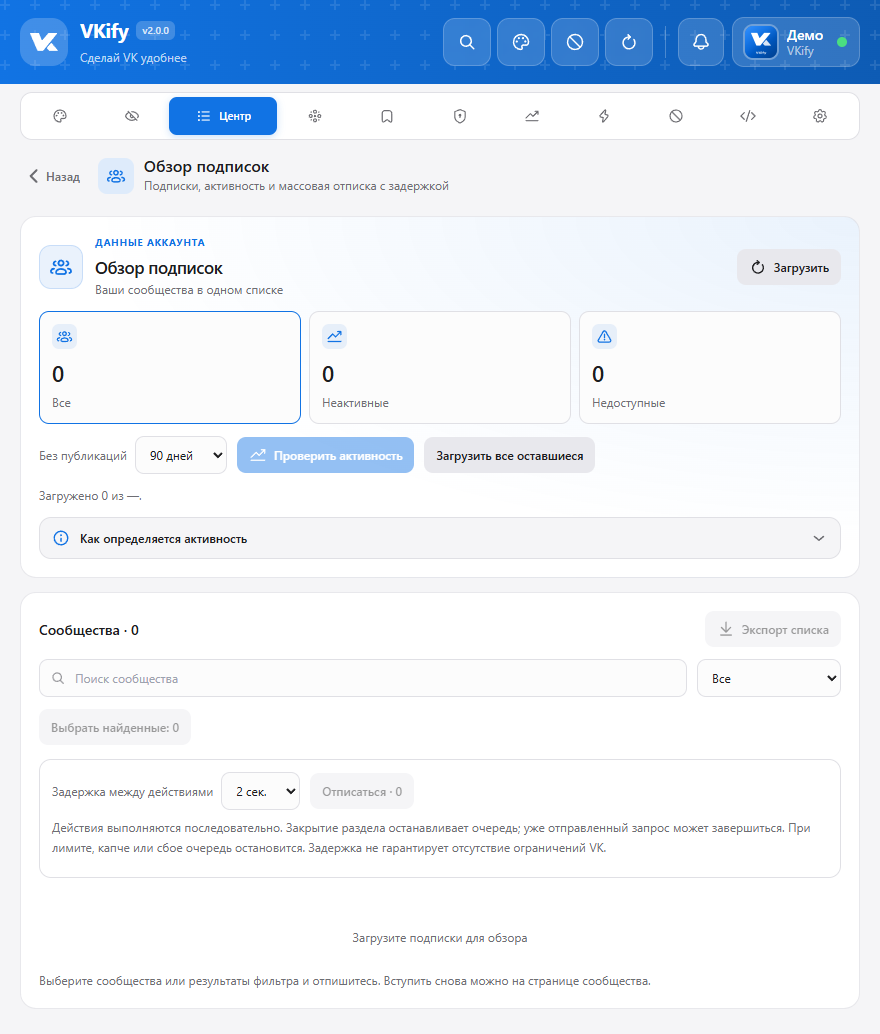Open theme palette button in header
The width and height of the screenshot is (880, 1034).
pos(521,42)
